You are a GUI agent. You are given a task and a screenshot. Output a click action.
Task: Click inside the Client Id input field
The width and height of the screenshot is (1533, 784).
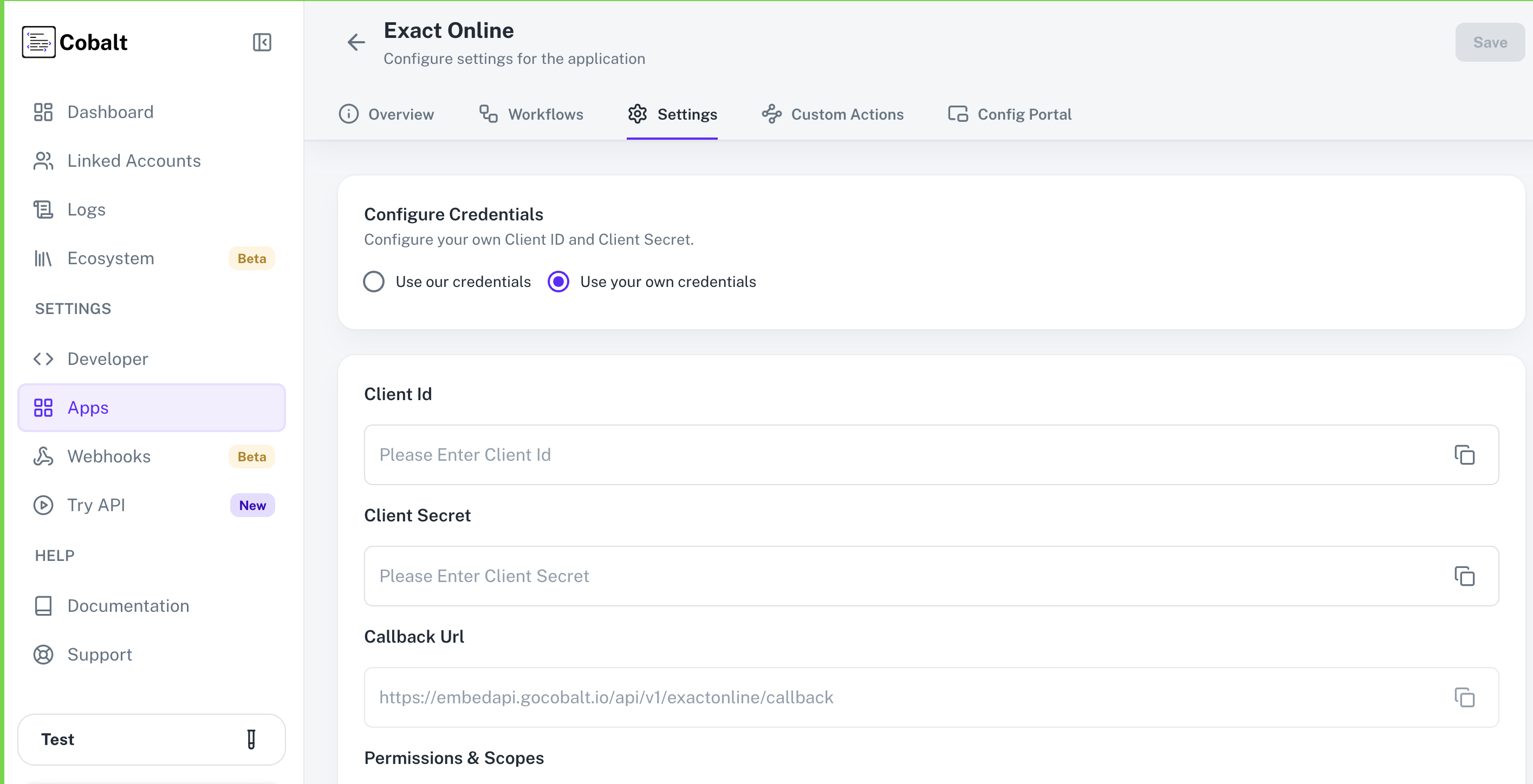(x=714, y=454)
